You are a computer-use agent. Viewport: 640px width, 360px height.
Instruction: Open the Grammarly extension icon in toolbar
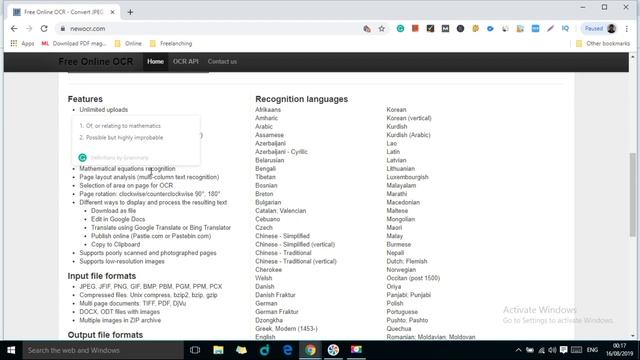(x=400, y=29)
